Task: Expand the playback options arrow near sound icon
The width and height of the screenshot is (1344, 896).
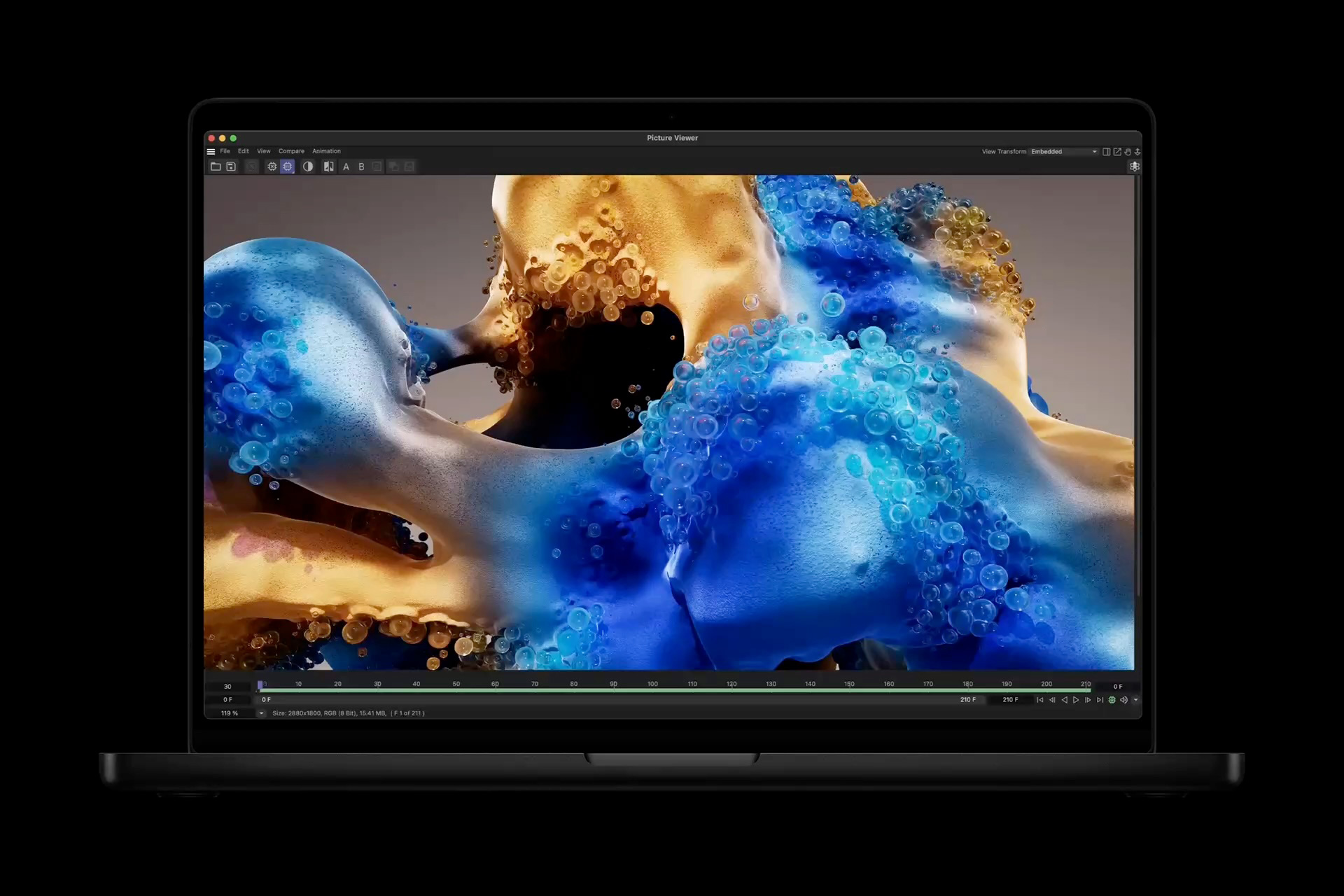Action: (x=1135, y=700)
